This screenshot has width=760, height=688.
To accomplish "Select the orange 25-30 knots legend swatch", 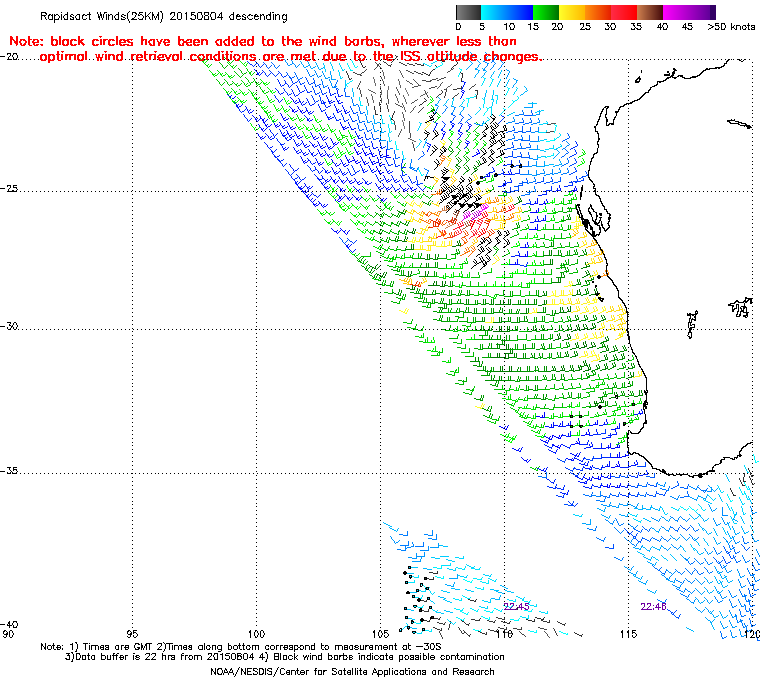I will 598,12.
